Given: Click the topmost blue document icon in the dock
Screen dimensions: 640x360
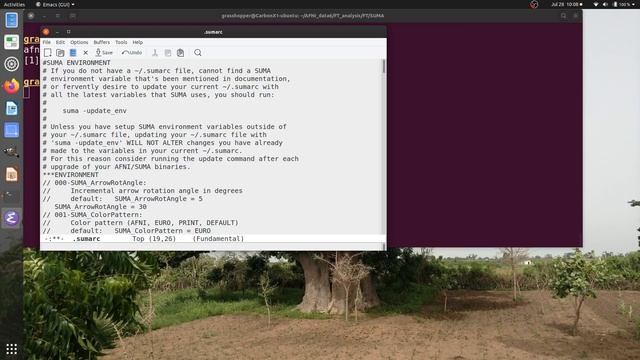Looking at the screenshot, I should (x=11, y=20).
